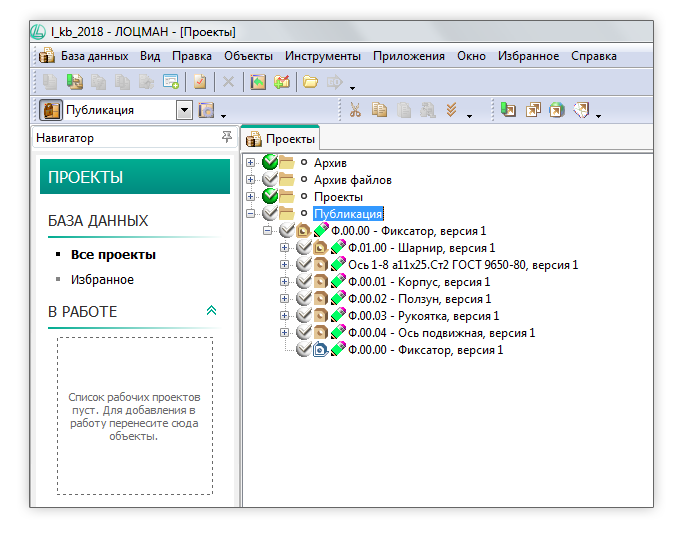The width and height of the screenshot is (680, 539).
Task: Click the folder icon of Архив файлов
Action: pyautogui.click(x=287, y=180)
